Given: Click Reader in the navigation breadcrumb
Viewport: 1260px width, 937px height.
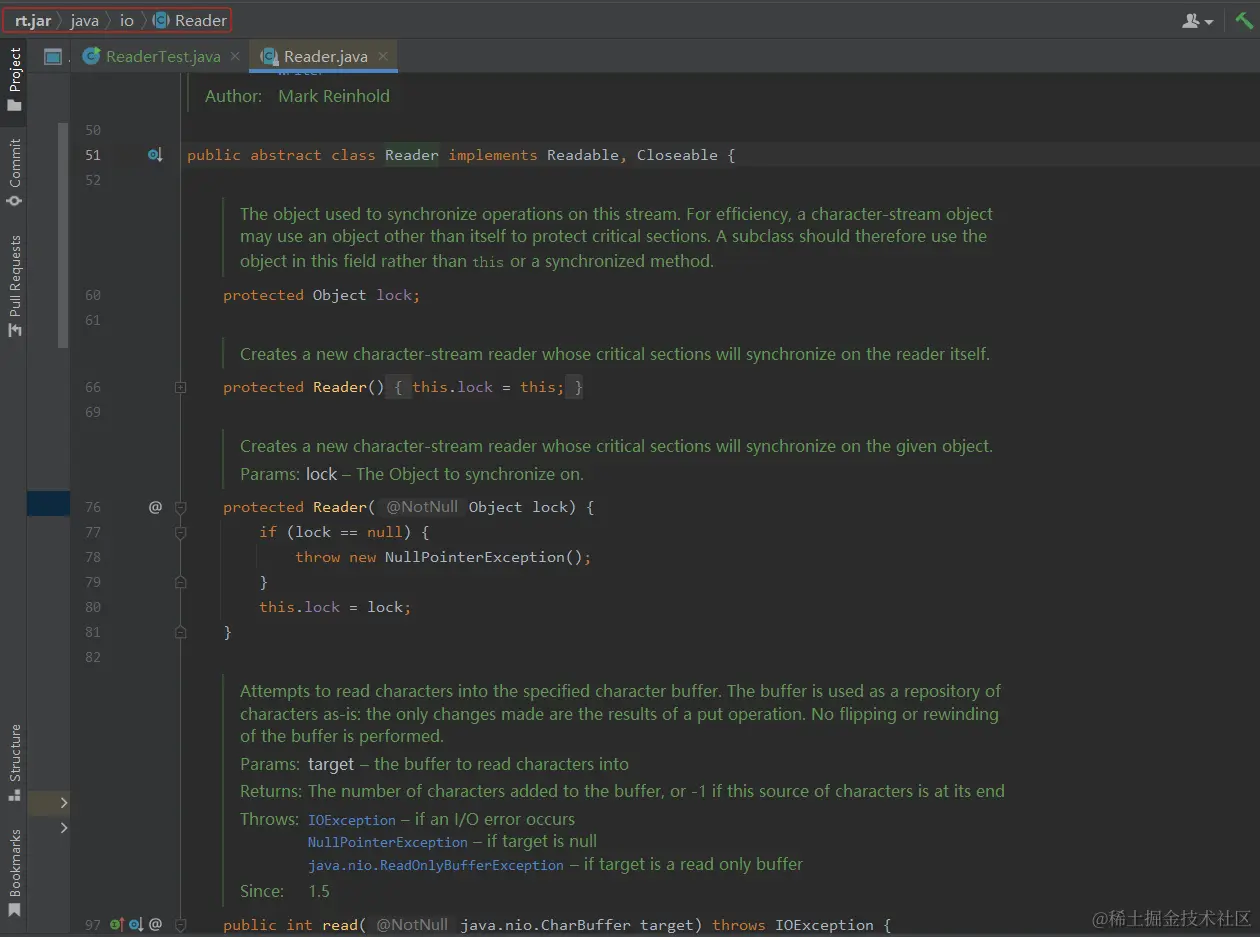Looking at the screenshot, I should [200, 20].
